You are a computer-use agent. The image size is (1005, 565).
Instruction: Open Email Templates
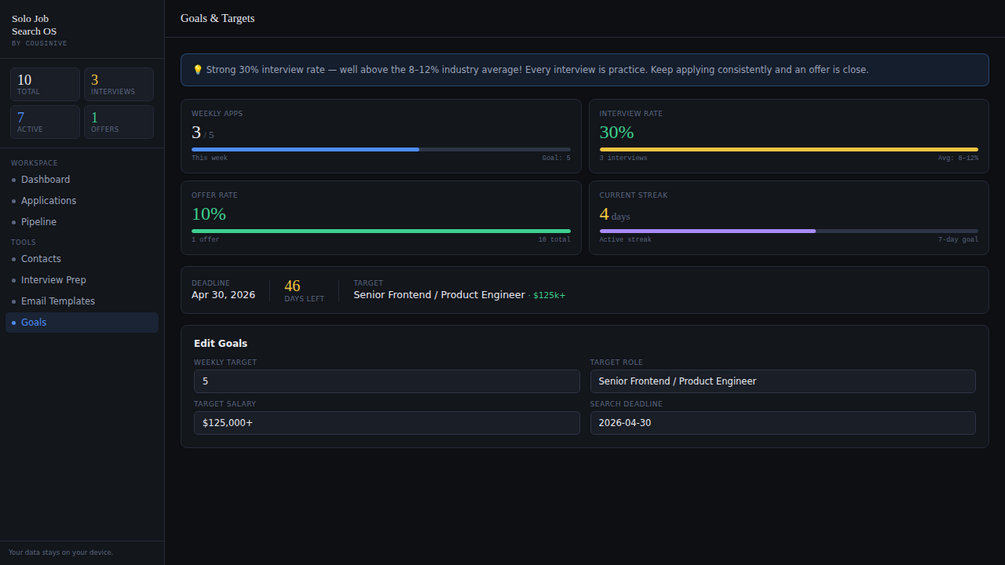pyautogui.click(x=82, y=301)
